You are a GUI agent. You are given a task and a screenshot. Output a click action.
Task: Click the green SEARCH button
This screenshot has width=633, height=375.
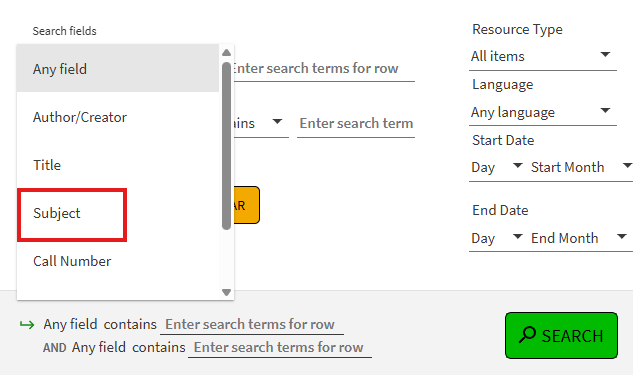tap(561, 335)
